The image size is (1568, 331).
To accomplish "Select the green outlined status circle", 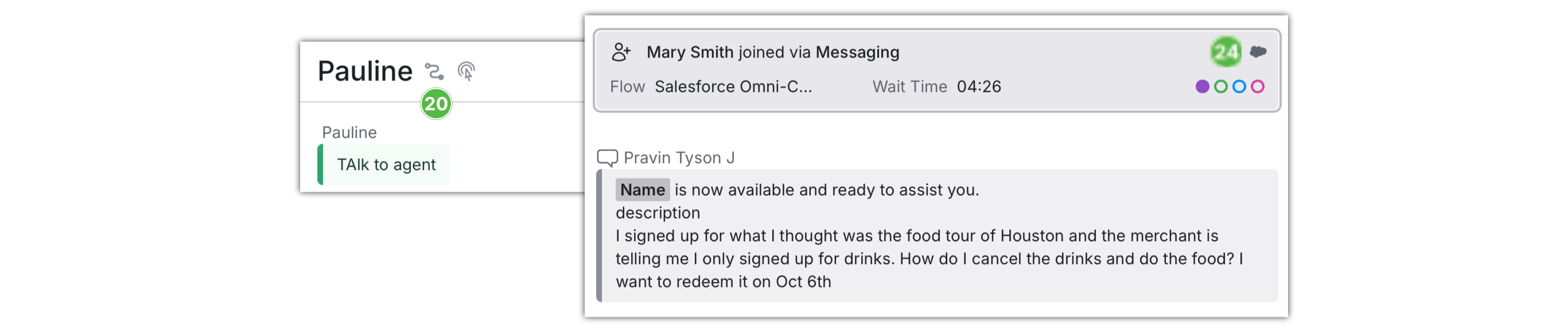I will point(1220,87).
